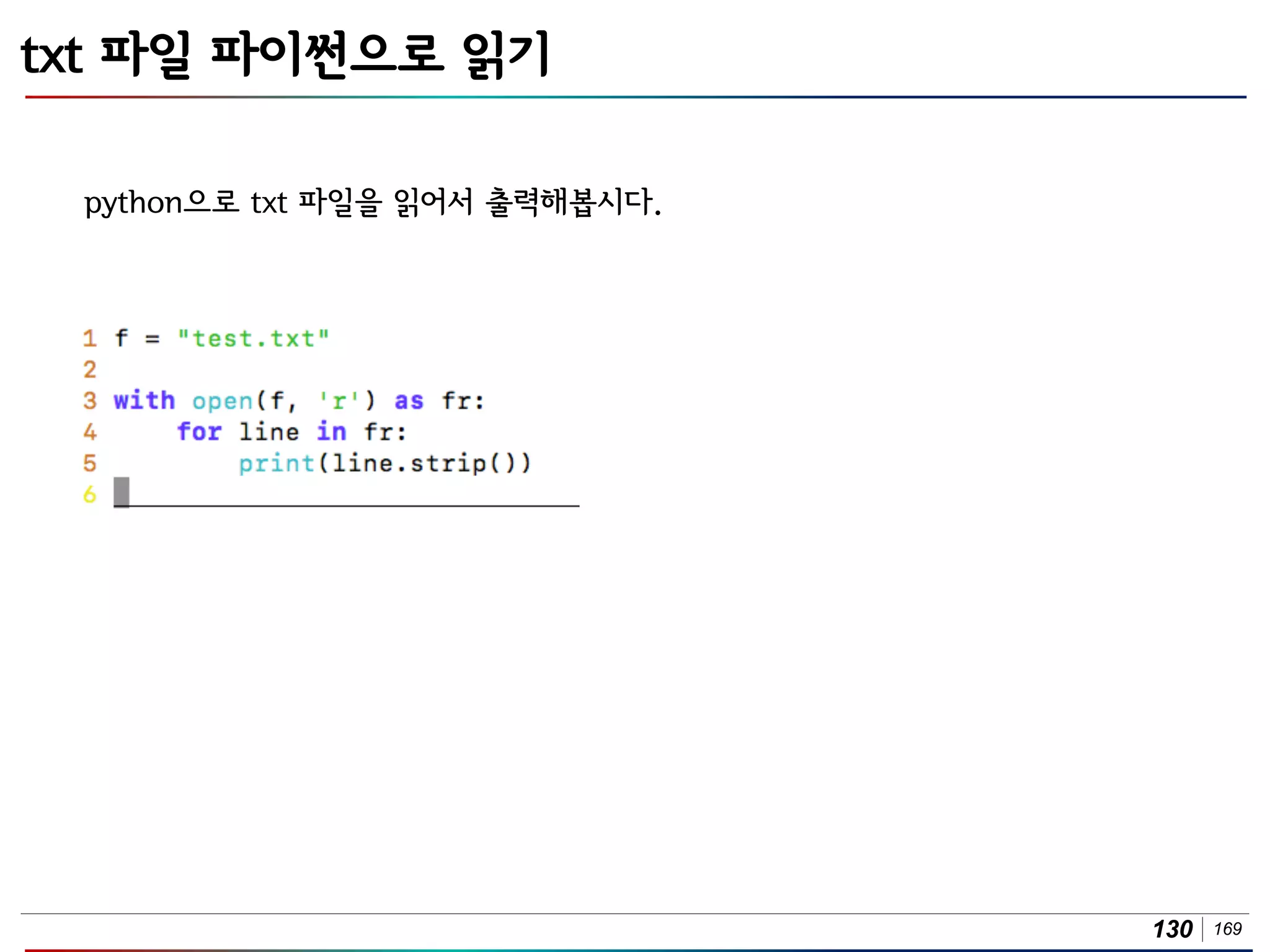Viewport: 1270px width, 952px height.
Task: Click the 'print' function call
Action: point(277,464)
